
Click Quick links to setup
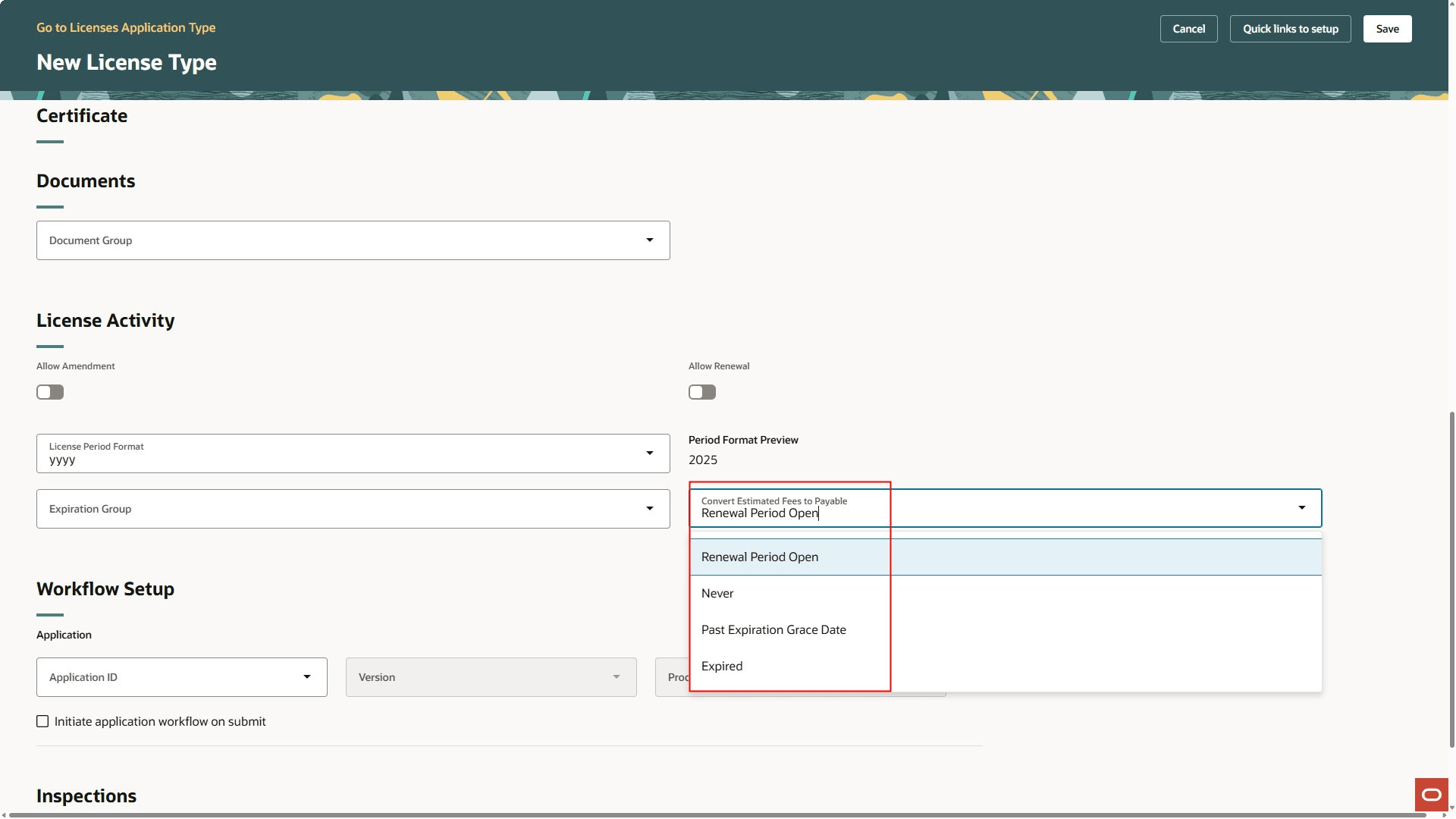coord(1290,28)
